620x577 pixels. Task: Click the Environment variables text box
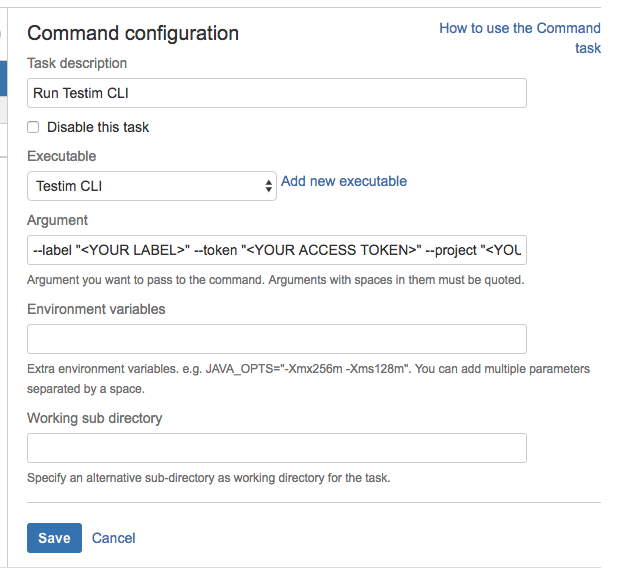[276, 338]
